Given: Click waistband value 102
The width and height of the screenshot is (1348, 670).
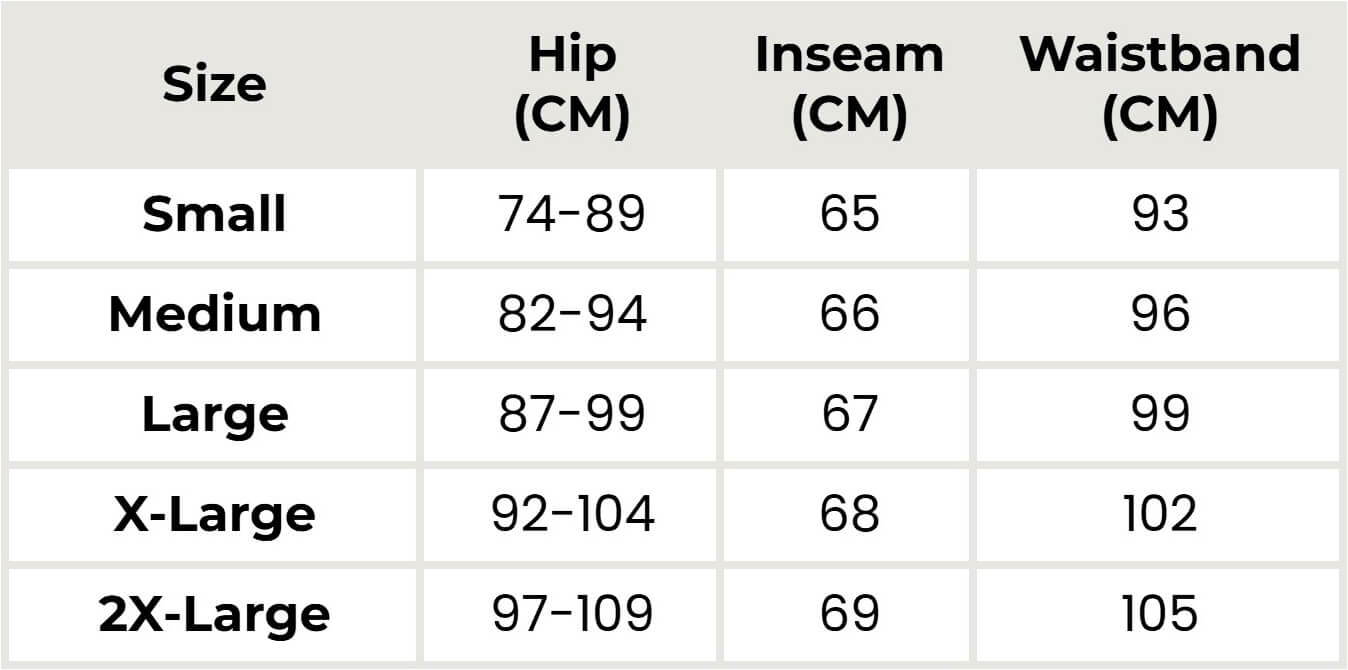Looking at the screenshot, I should click(x=1160, y=514).
